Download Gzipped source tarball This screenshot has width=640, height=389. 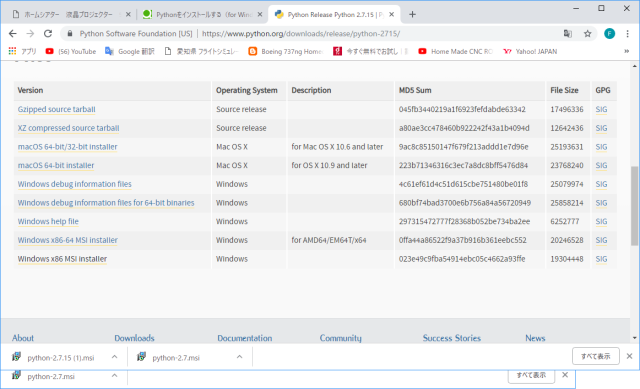tap(56, 109)
